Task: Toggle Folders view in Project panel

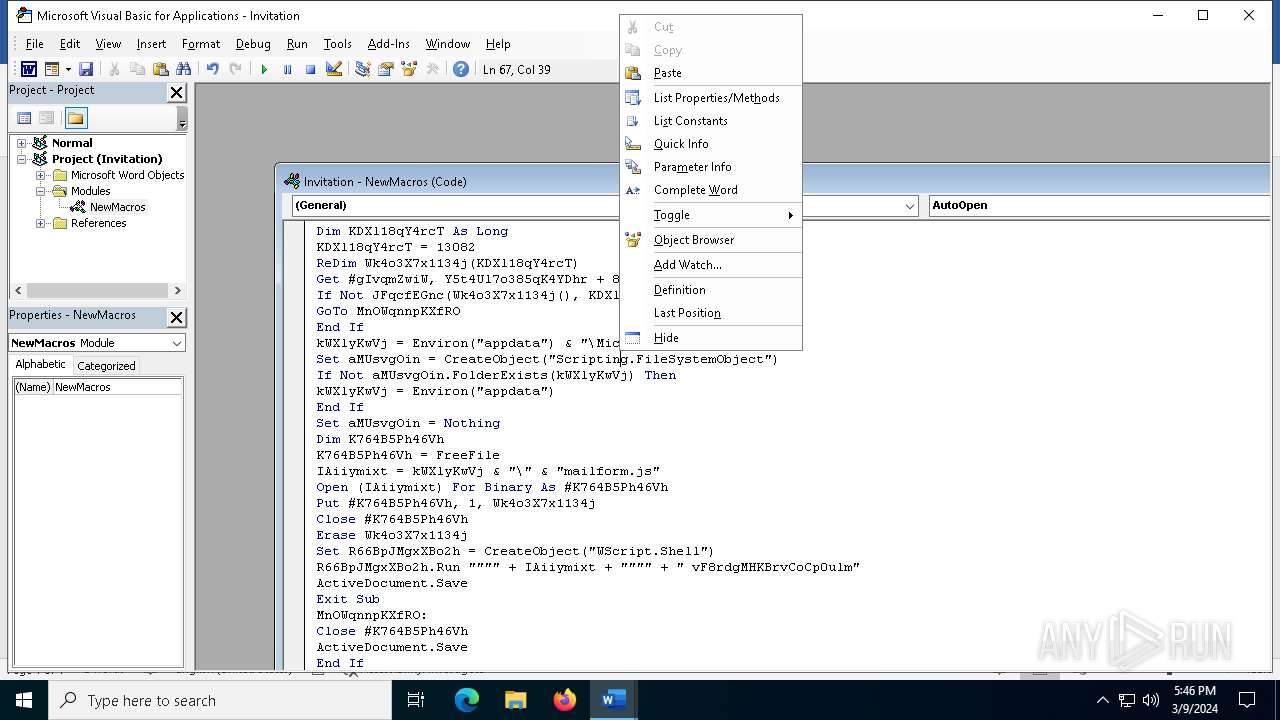Action: point(76,118)
